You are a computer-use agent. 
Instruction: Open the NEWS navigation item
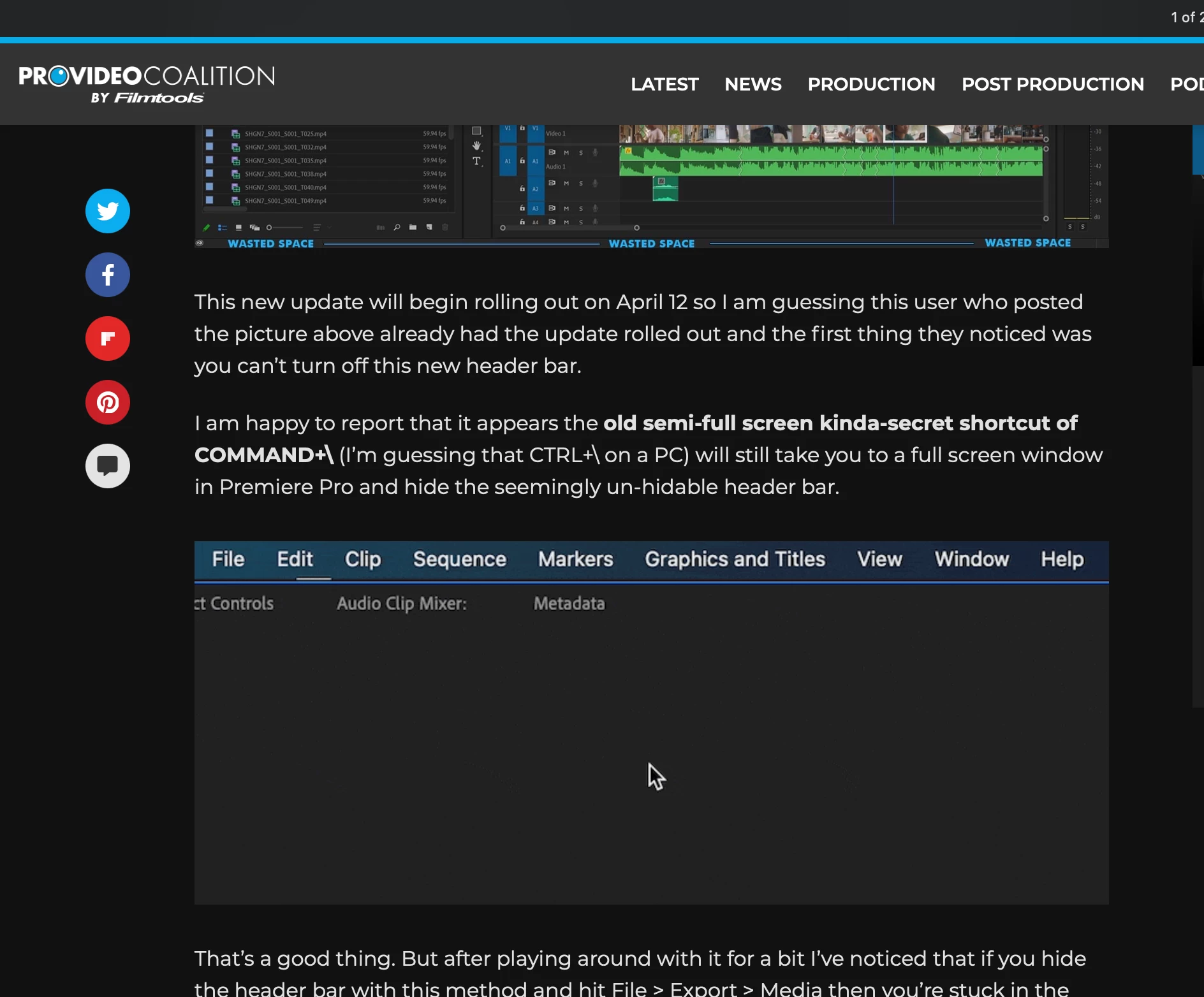click(753, 84)
